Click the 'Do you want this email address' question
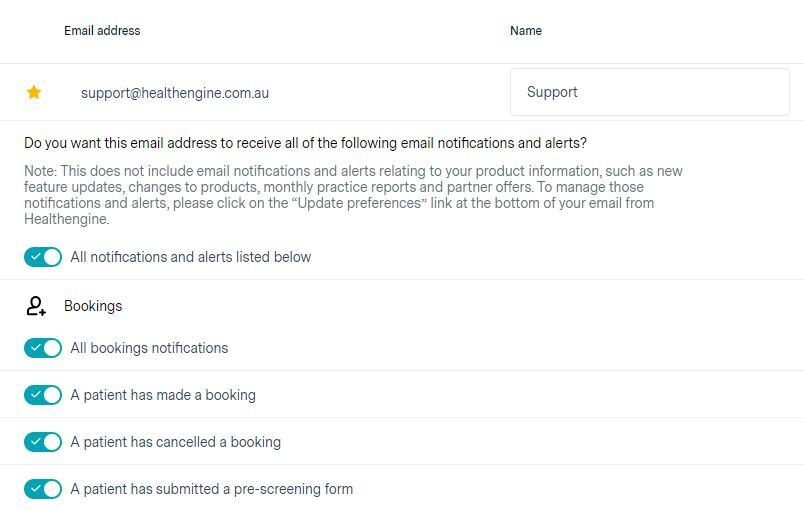804x511 pixels. [x=305, y=143]
